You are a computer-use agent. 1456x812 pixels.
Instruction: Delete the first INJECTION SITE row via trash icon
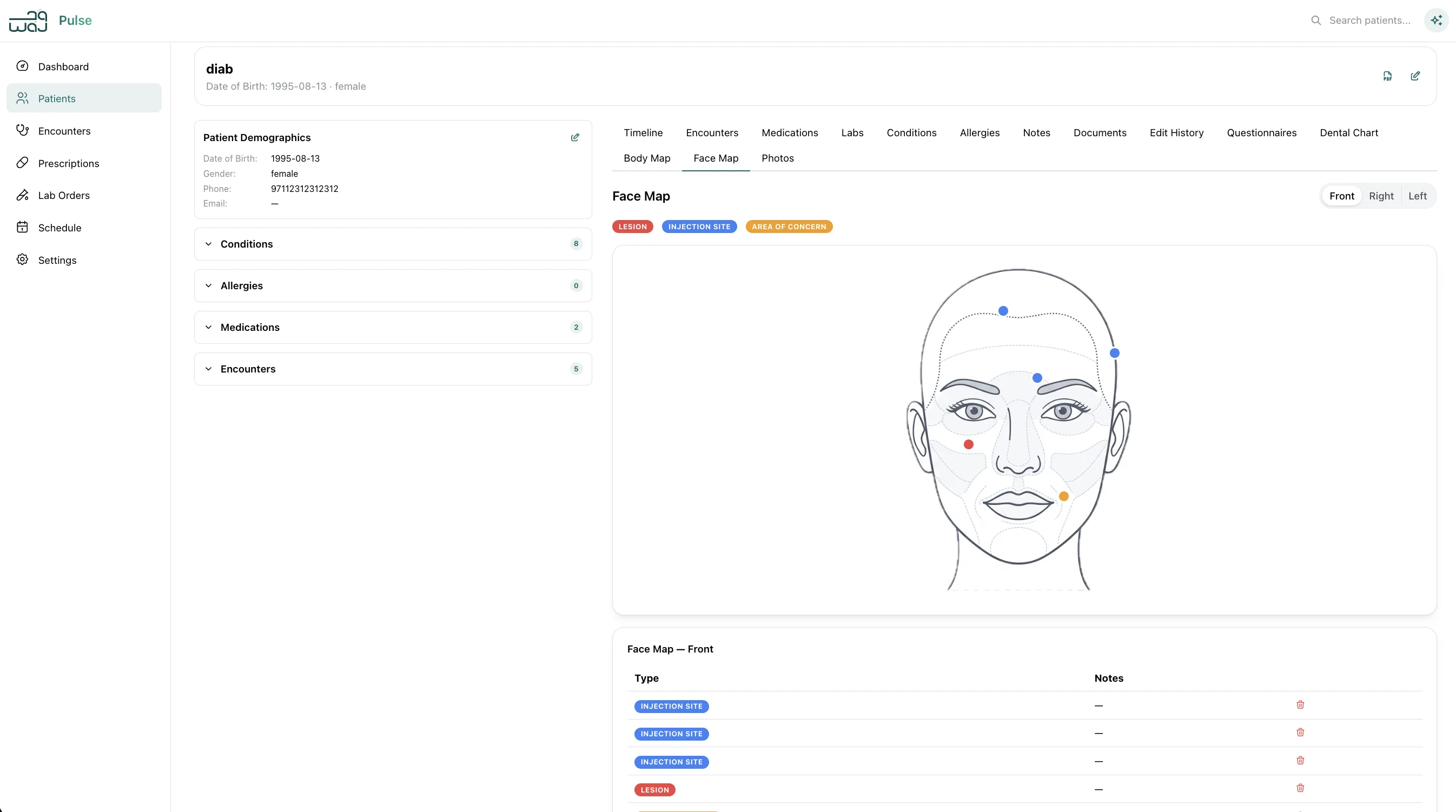(x=1300, y=704)
